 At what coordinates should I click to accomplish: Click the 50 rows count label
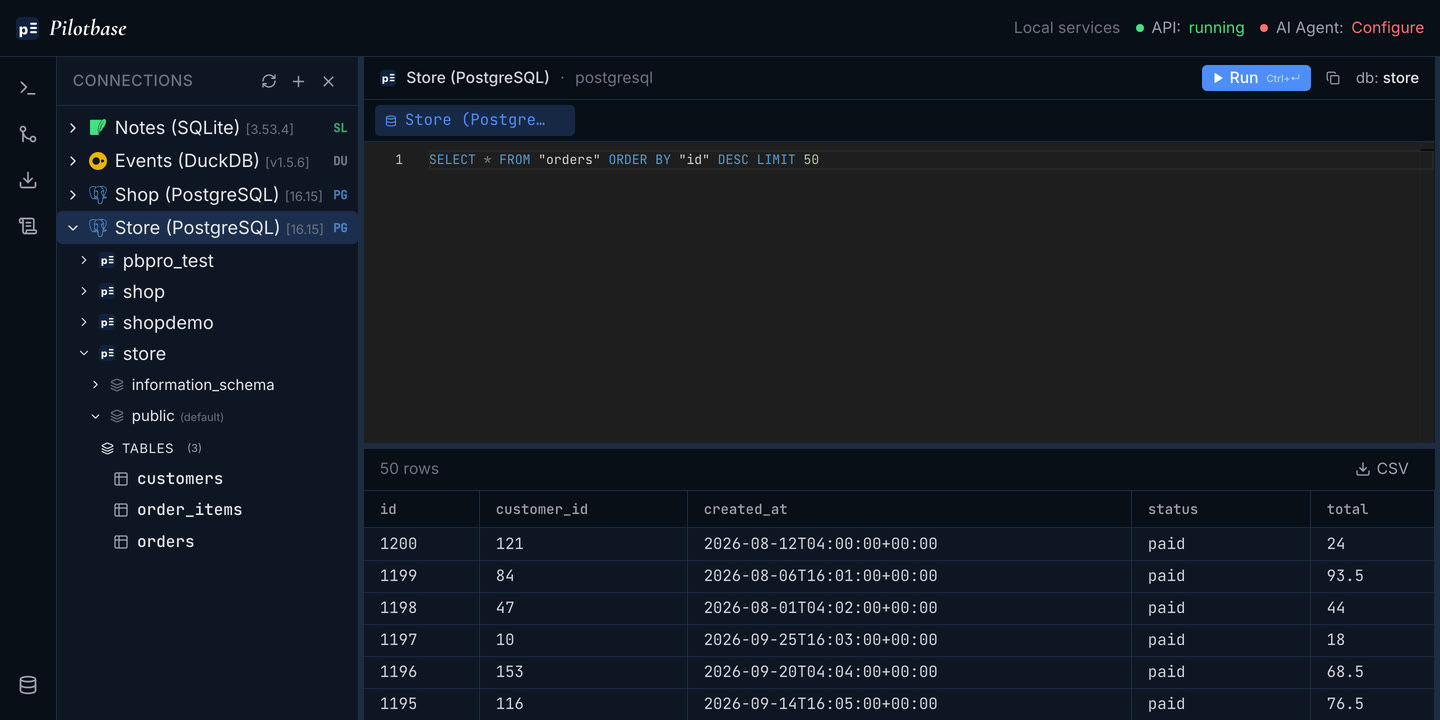coord(409,469)
